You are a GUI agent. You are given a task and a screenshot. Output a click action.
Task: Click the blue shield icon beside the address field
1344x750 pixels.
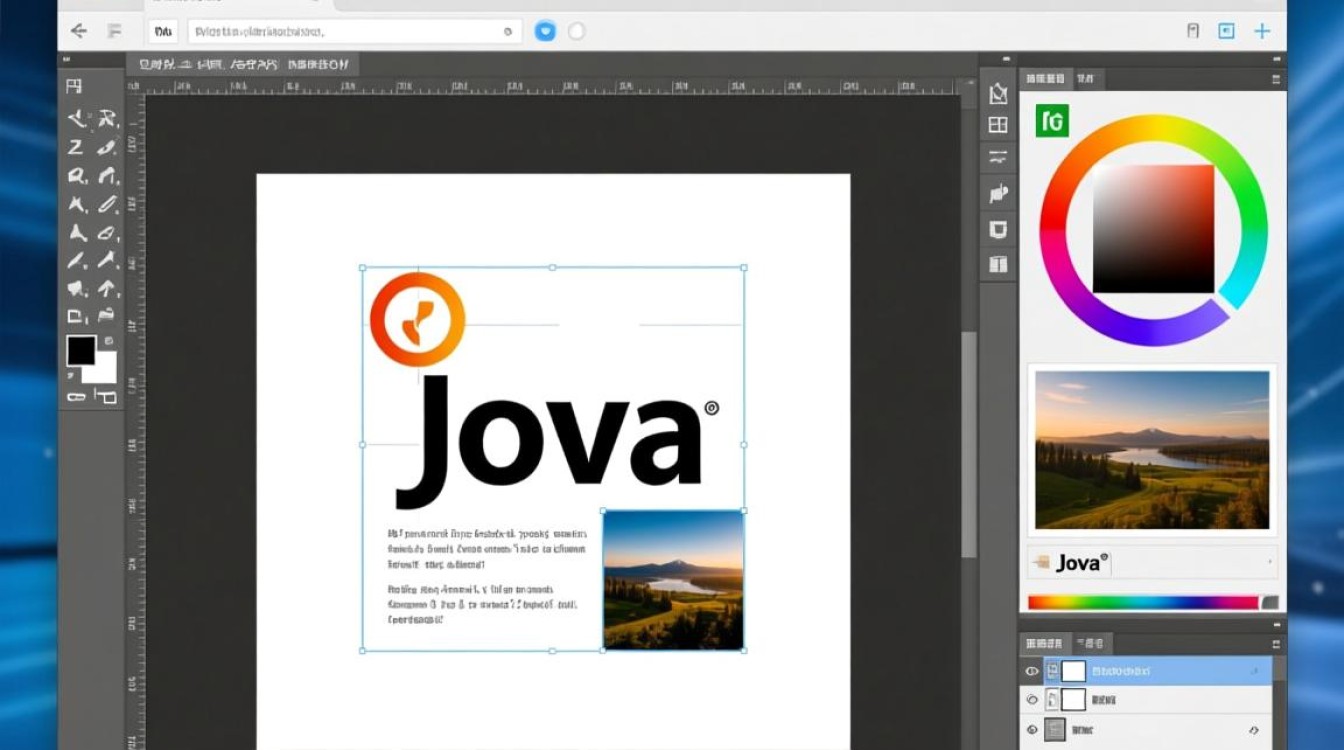pyautogui.click(x=545, y=32)
